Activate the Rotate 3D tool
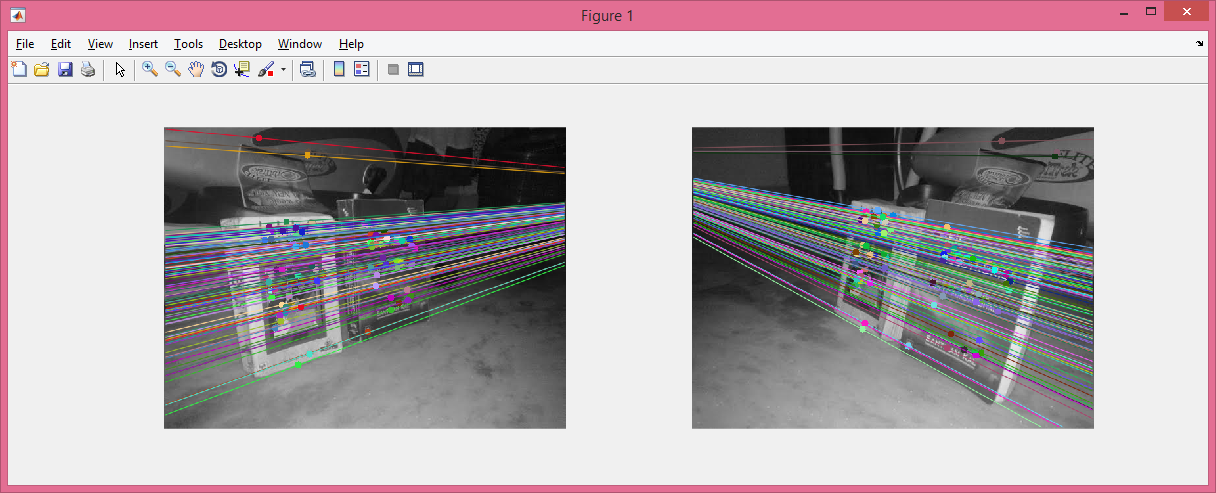 (x=219, y=70)
